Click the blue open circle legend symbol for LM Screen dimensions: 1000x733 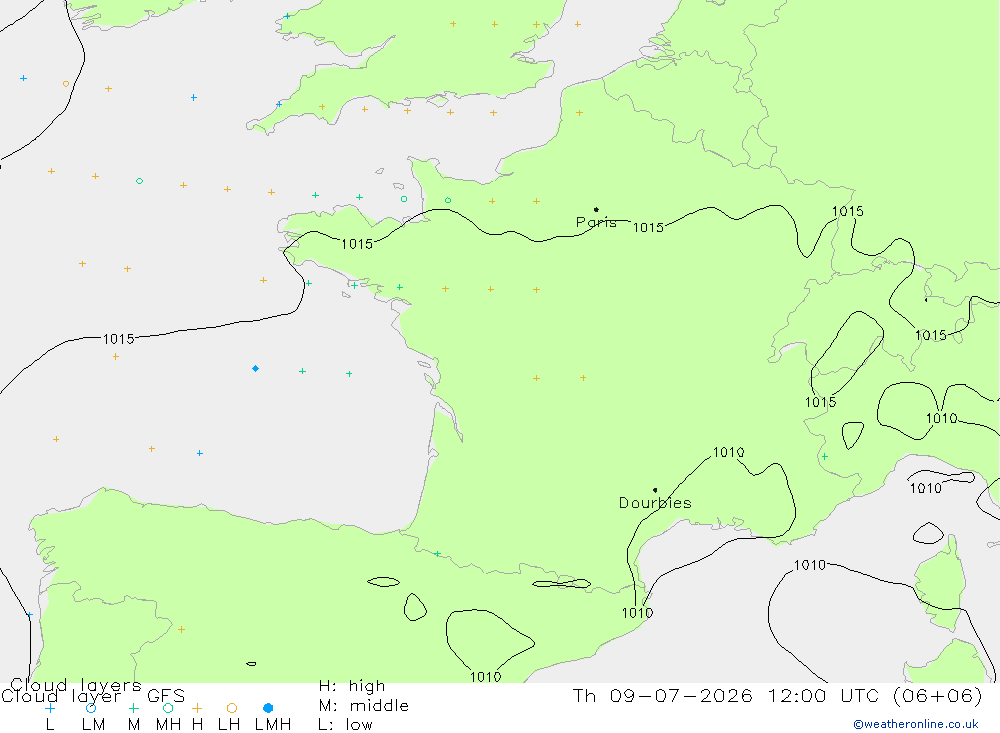point(91,708)
